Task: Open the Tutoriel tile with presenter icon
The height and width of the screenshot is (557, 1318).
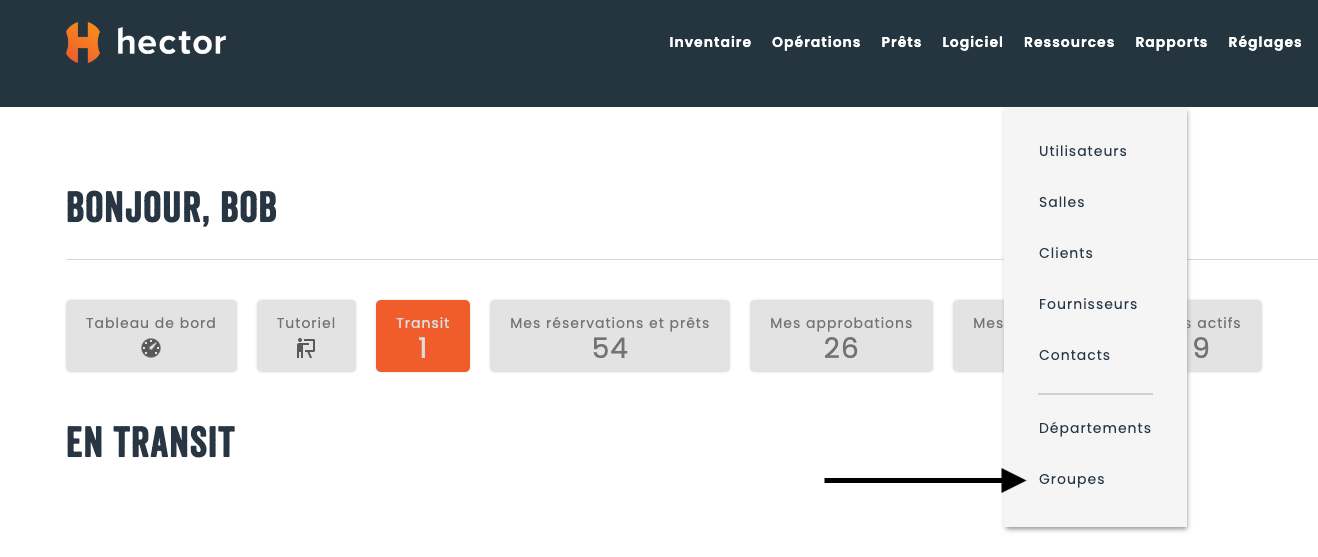Action: click(x=306, y=336)
